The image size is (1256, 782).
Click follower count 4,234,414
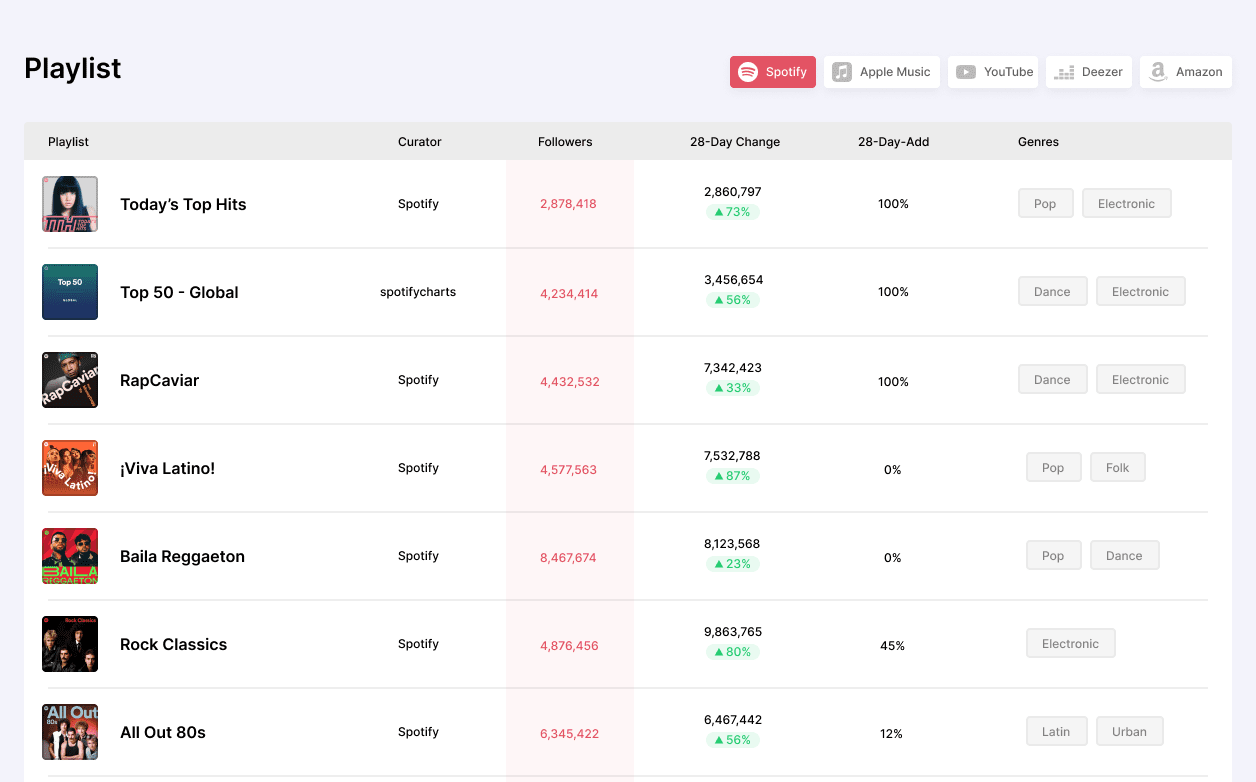569,294
